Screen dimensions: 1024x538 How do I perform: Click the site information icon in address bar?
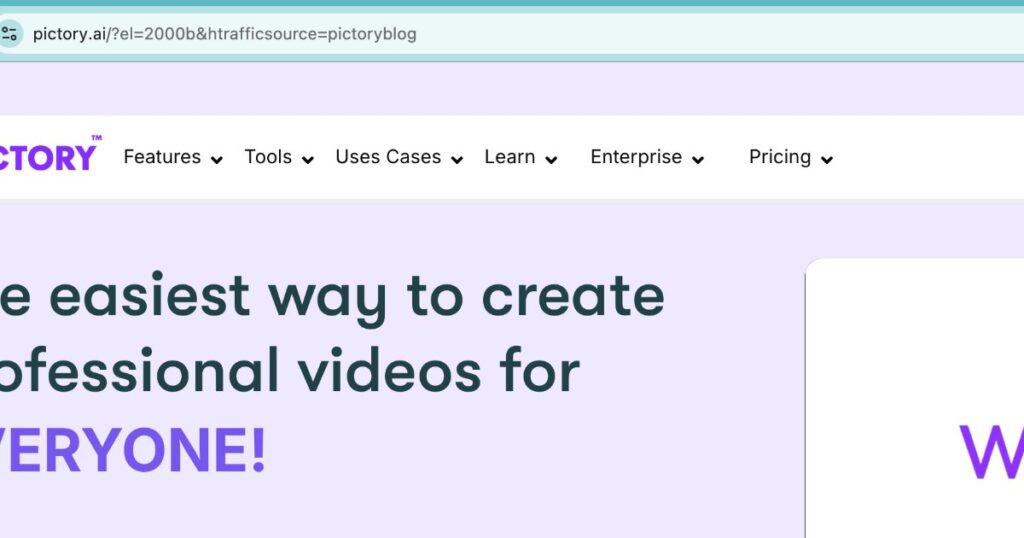(9, 34)
